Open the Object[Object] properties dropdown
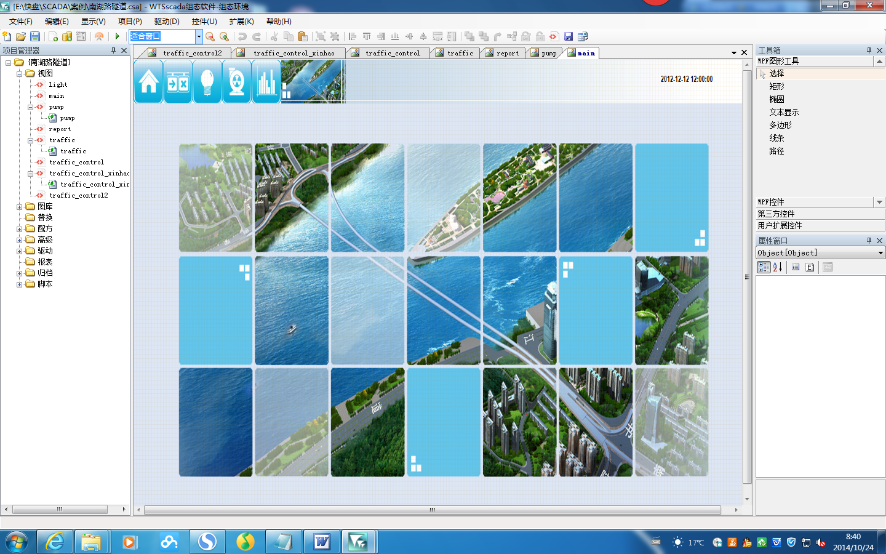 (880, 253)
